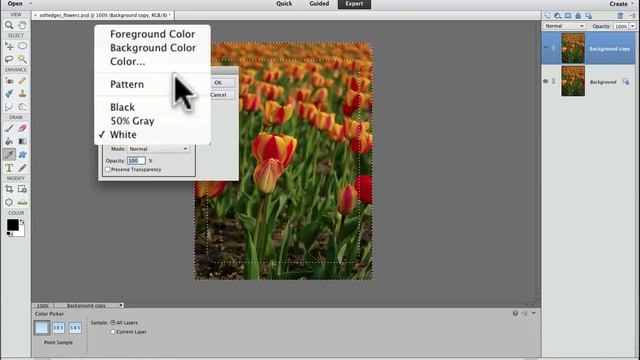Click the lock all pixels icon

[x=578, y=16]
